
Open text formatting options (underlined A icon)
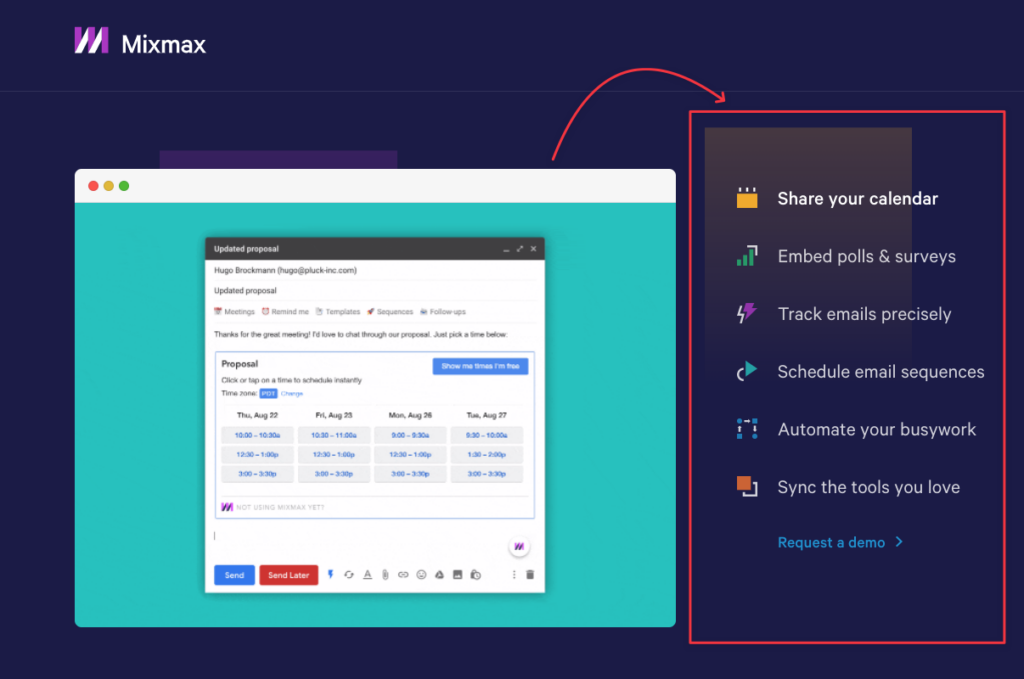[367, 575]
